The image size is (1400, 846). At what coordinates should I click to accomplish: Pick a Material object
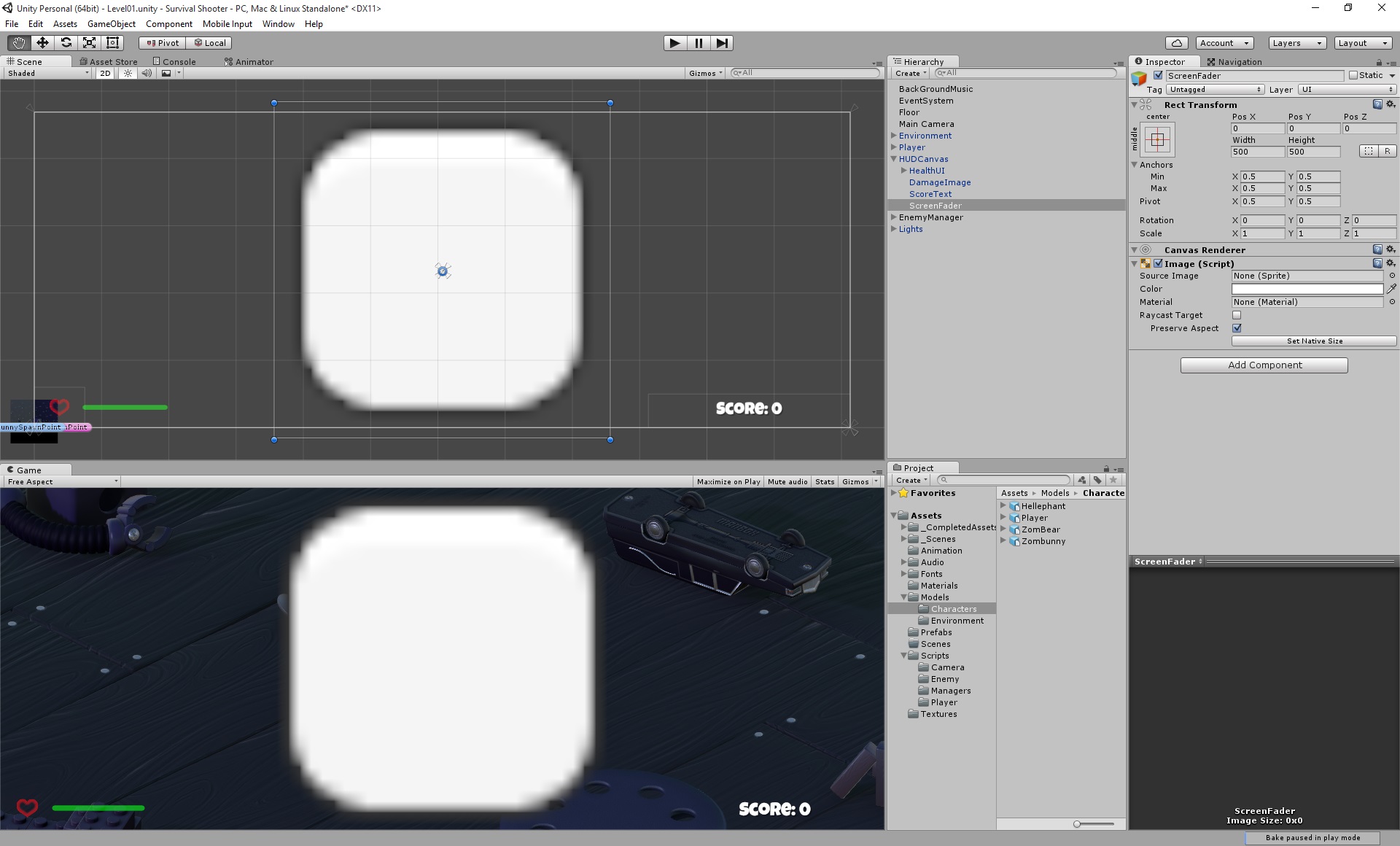tap(1392, 302)
